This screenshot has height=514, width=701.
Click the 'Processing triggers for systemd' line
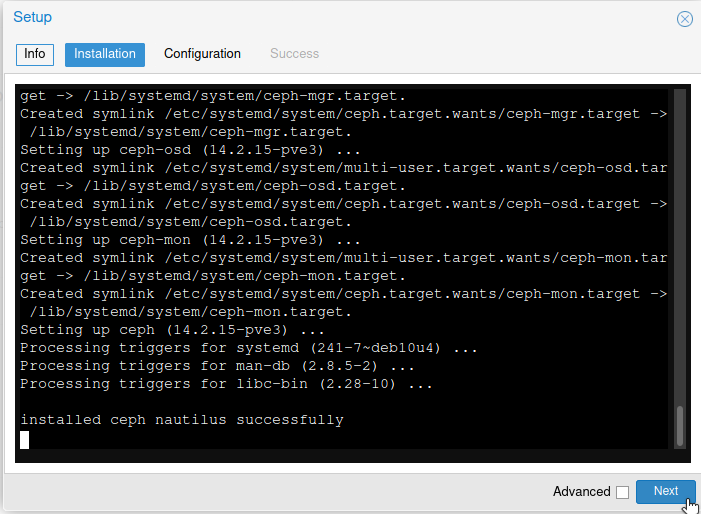coord(249,348)
